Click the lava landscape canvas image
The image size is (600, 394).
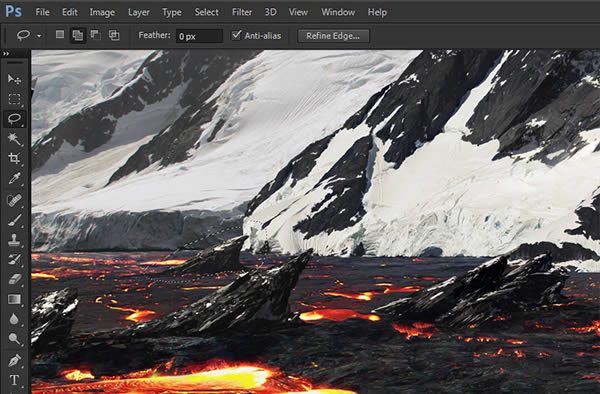pos(316,222)
